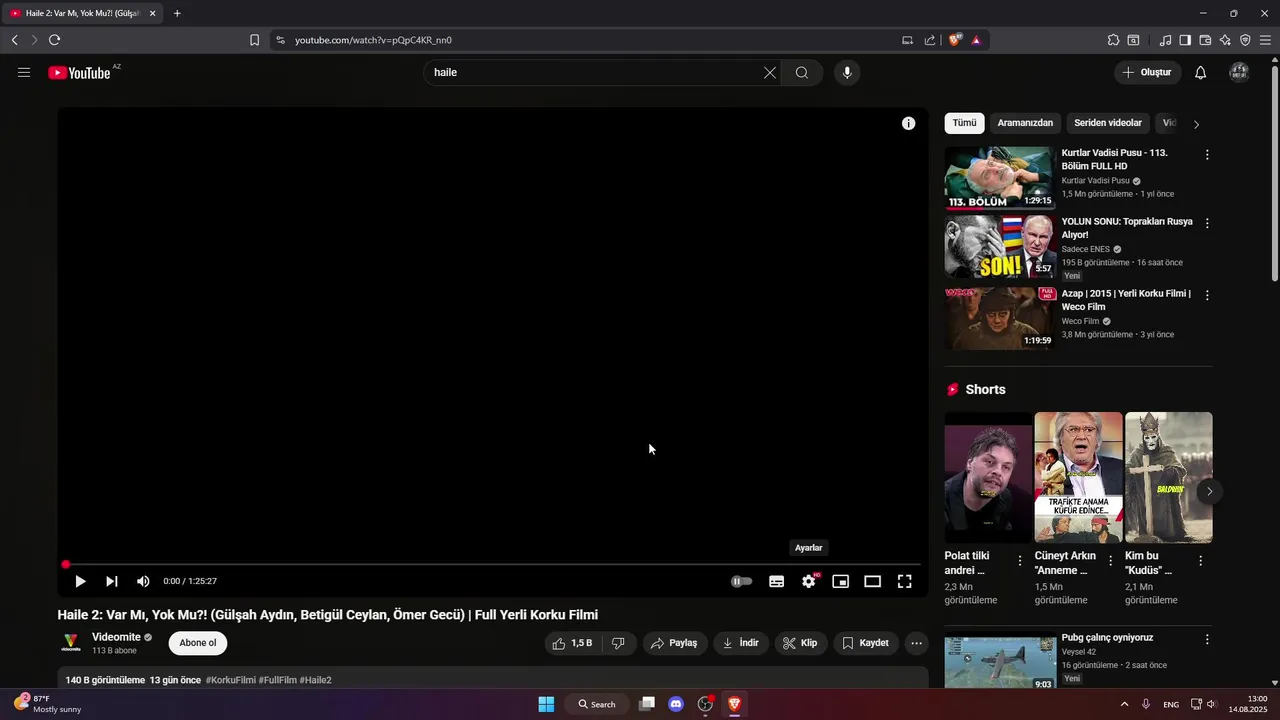The height and width of the screenshot is (720, 1280).
Task: Open Videomite channel name link
Action: click(116, 637)
